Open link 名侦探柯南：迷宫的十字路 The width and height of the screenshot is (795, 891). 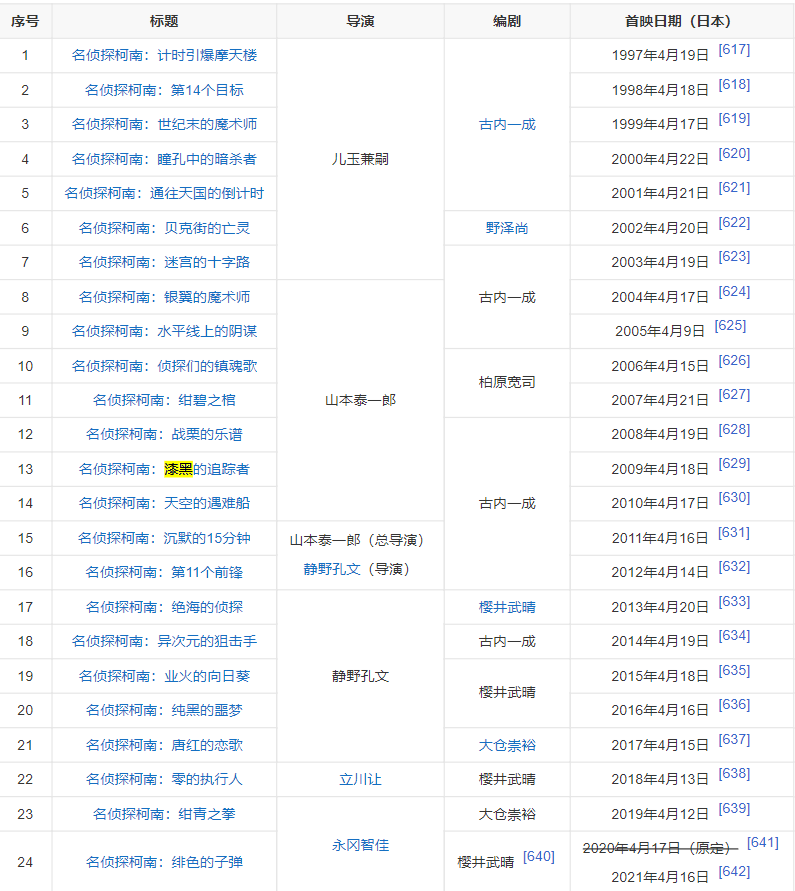pos(164,262)
